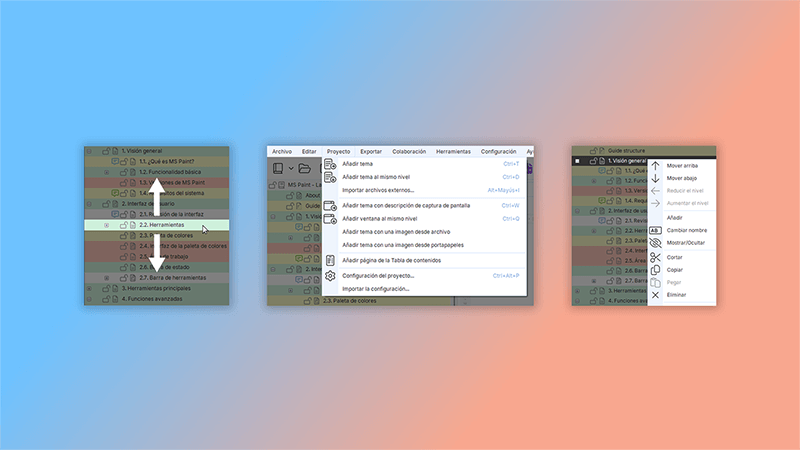Click the X icon next to Eliminar

coord(656,295)
